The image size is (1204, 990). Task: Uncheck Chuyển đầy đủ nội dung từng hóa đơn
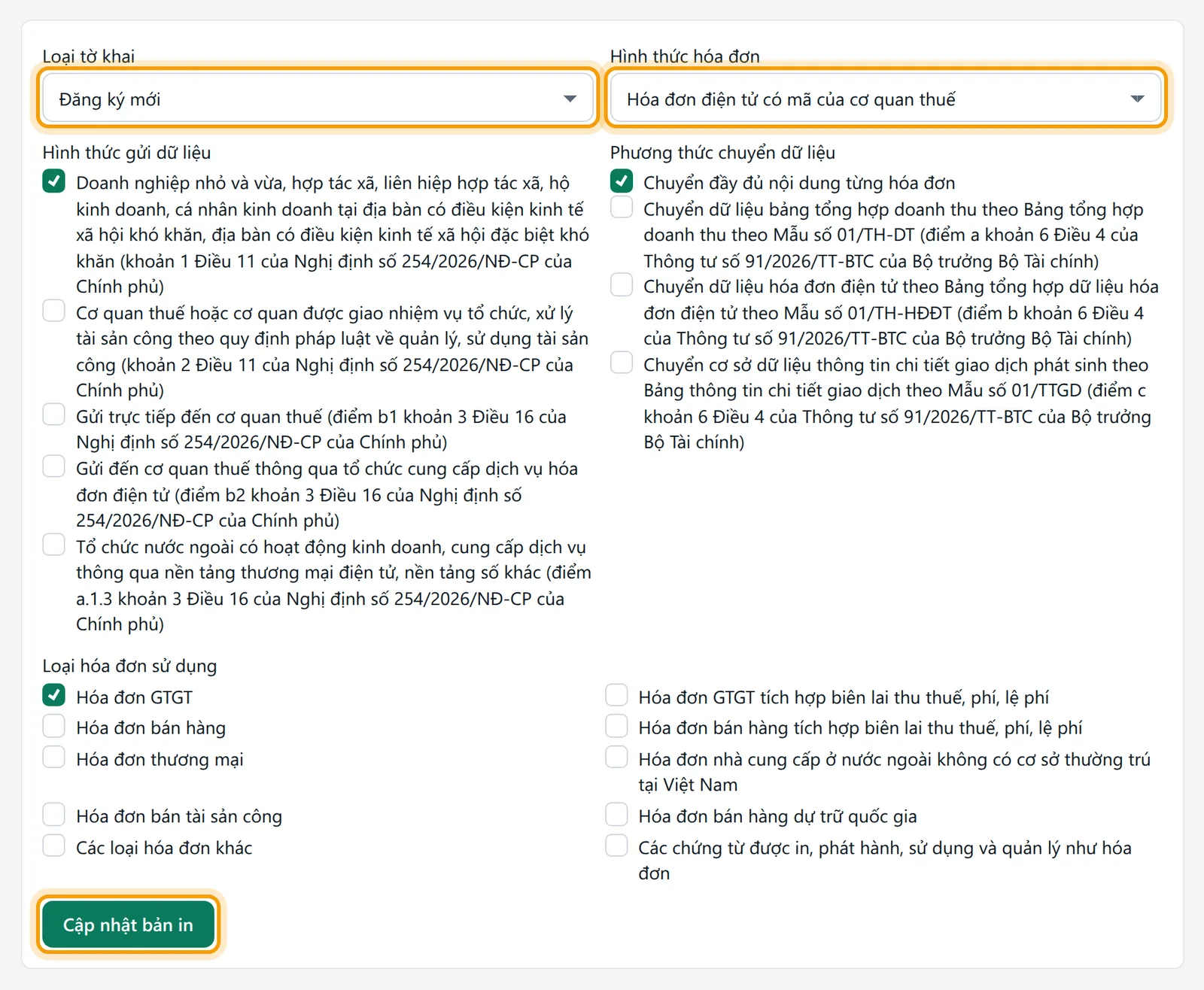(x=622, y=181)
